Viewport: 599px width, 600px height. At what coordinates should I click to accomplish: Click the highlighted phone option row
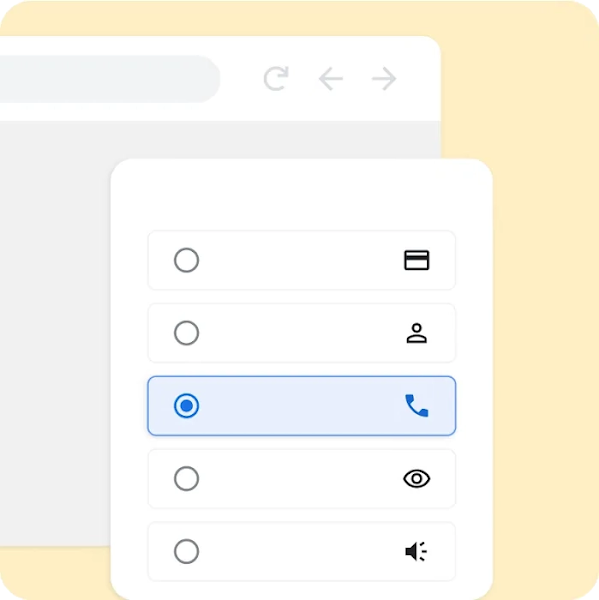(302, 406)
